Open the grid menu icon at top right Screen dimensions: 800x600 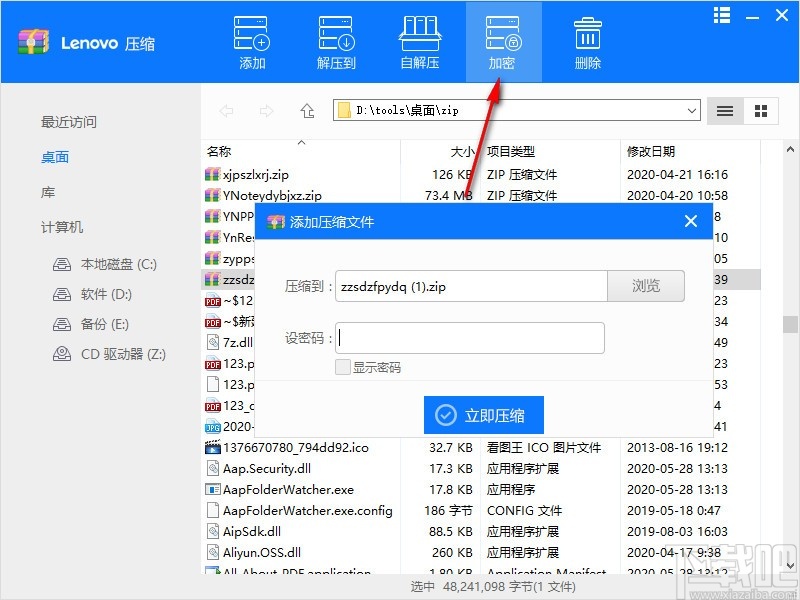click(721, 16)
